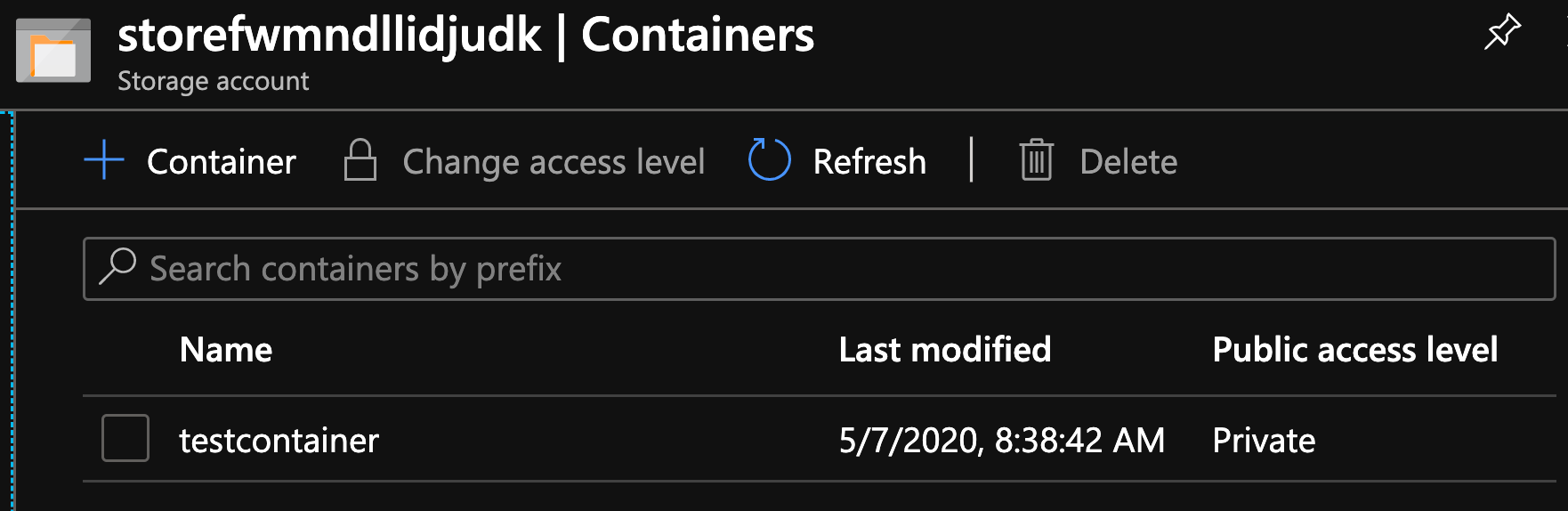The height and width of the screenshot is (511, 1568).
Task: Click the circular Refresh arrow icon
Action: [769, 160]
